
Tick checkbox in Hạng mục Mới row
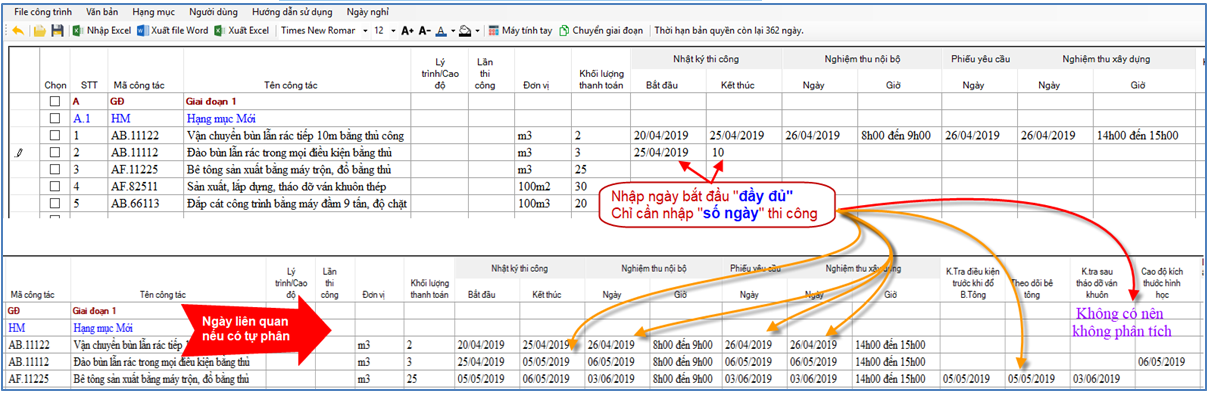55,118
